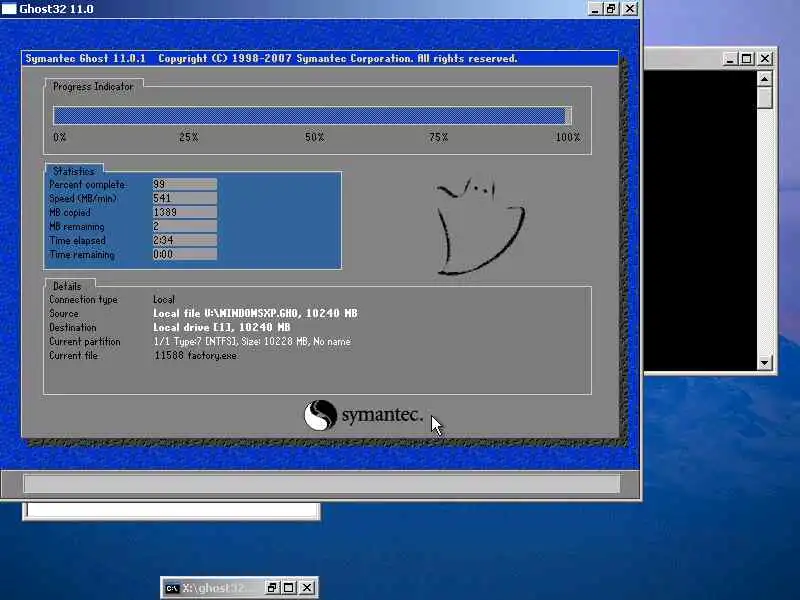Click the Connection type value Local

click(x=164, y=299)
